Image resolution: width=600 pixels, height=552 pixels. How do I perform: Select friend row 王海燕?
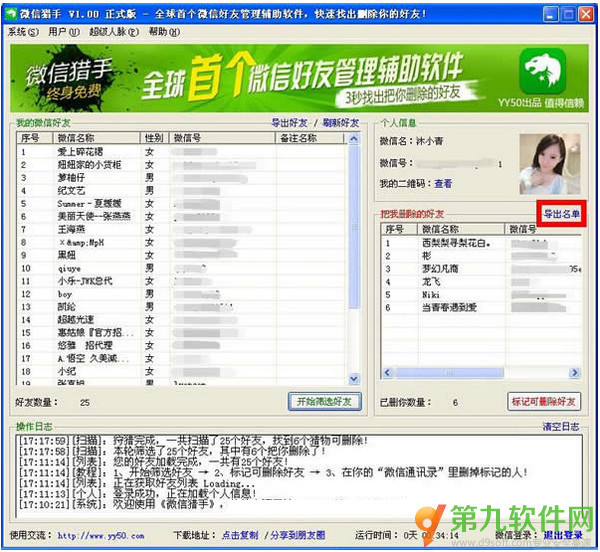[182, 230]
